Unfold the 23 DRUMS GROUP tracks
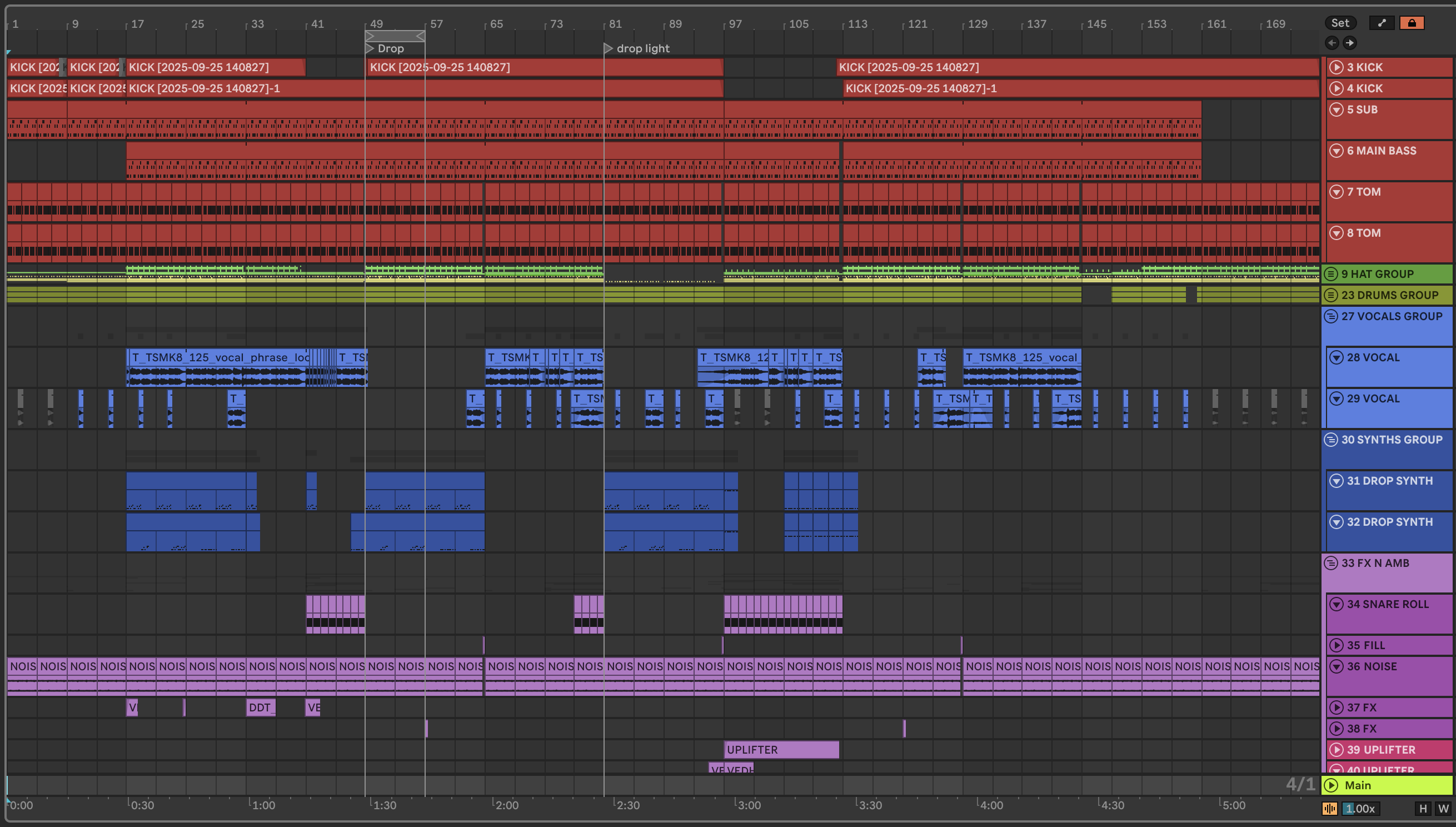Screen dimensions: 1456x827 click(x=1331, y=295)
